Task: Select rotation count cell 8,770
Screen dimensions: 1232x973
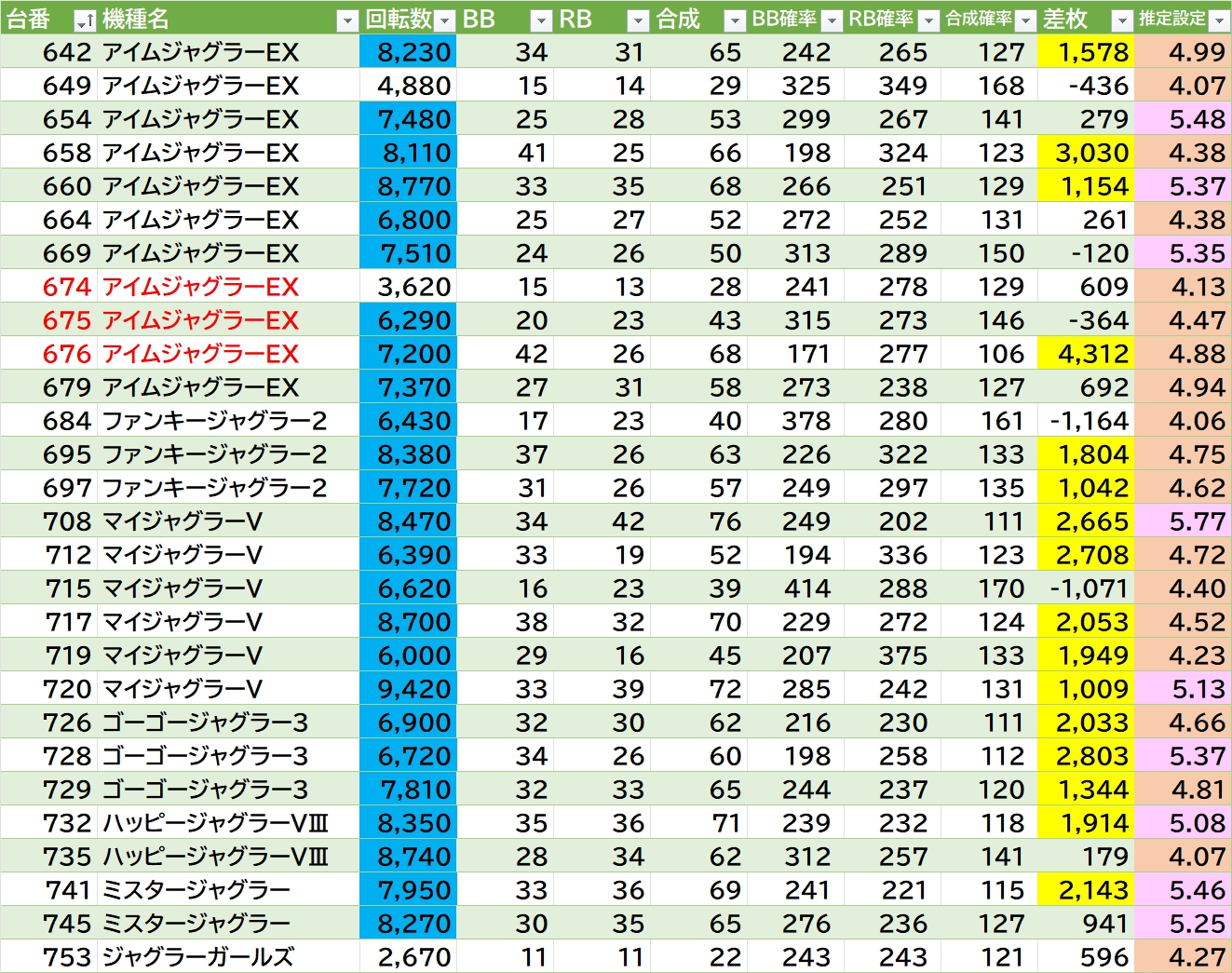Action: [408, 186]
